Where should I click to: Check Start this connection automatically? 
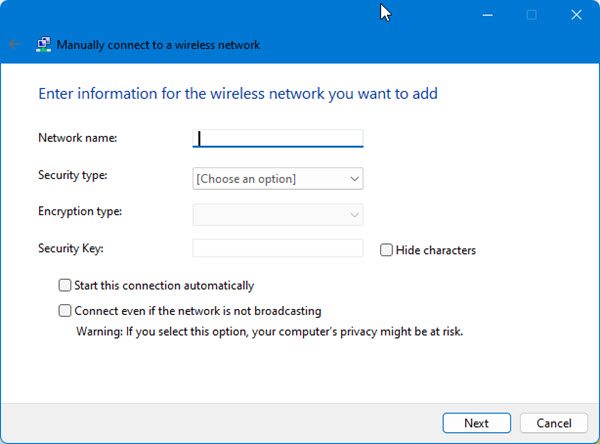[66, 285]
